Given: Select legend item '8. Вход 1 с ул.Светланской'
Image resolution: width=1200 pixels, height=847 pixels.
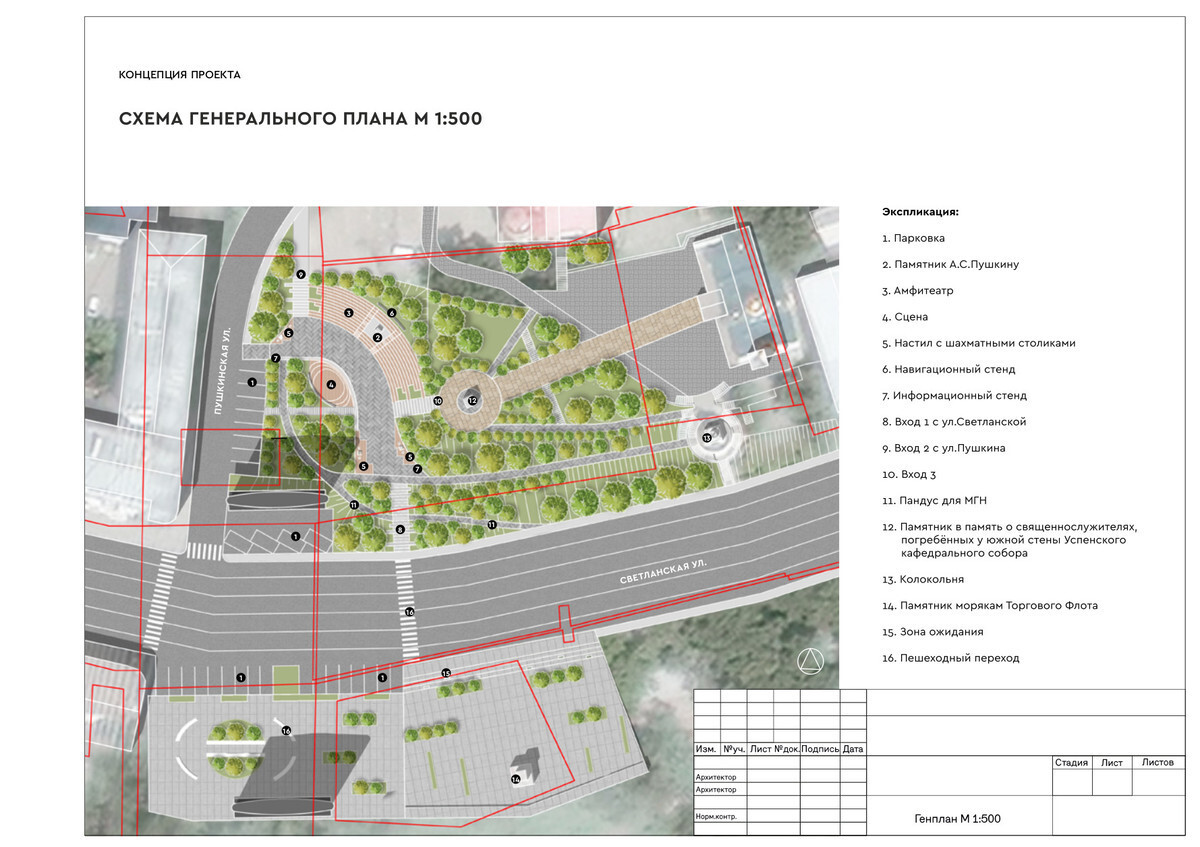Looking at the screenshot, I should point(954,422).
